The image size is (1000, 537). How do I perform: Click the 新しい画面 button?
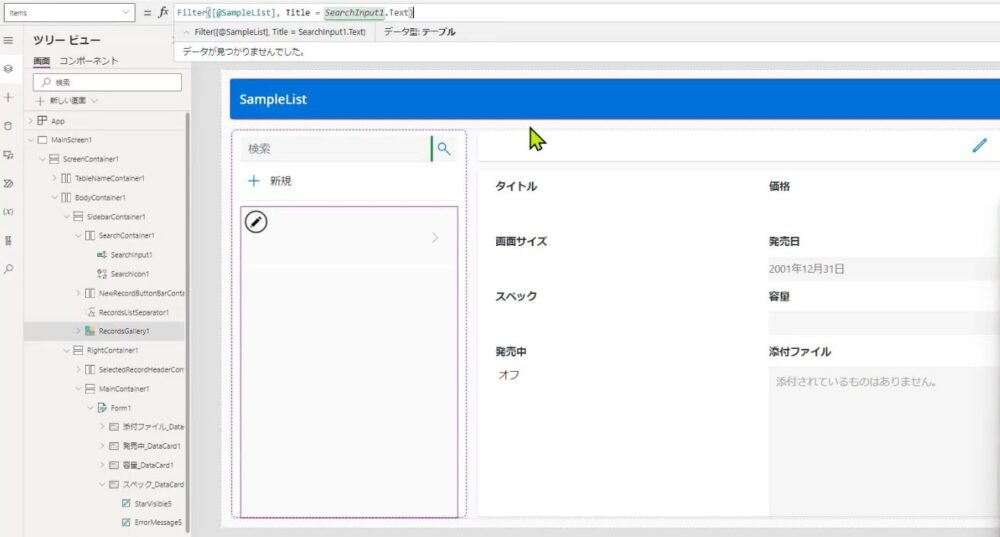(x=68, y=101)
